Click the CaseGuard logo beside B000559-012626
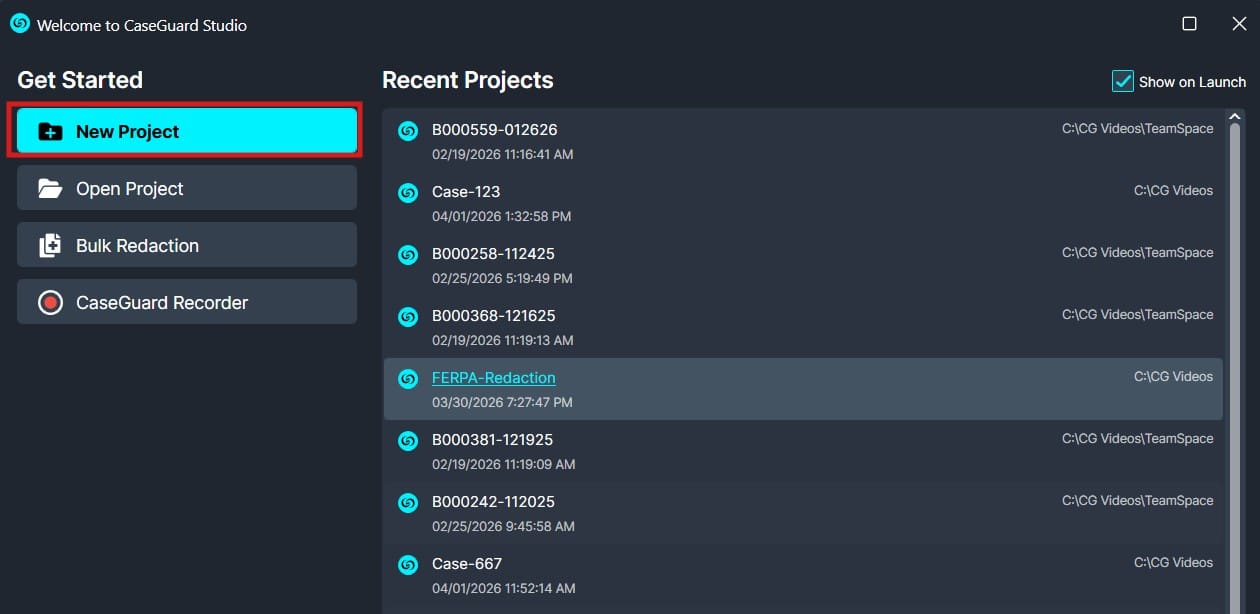1260x614 pixels. point(407,130)
